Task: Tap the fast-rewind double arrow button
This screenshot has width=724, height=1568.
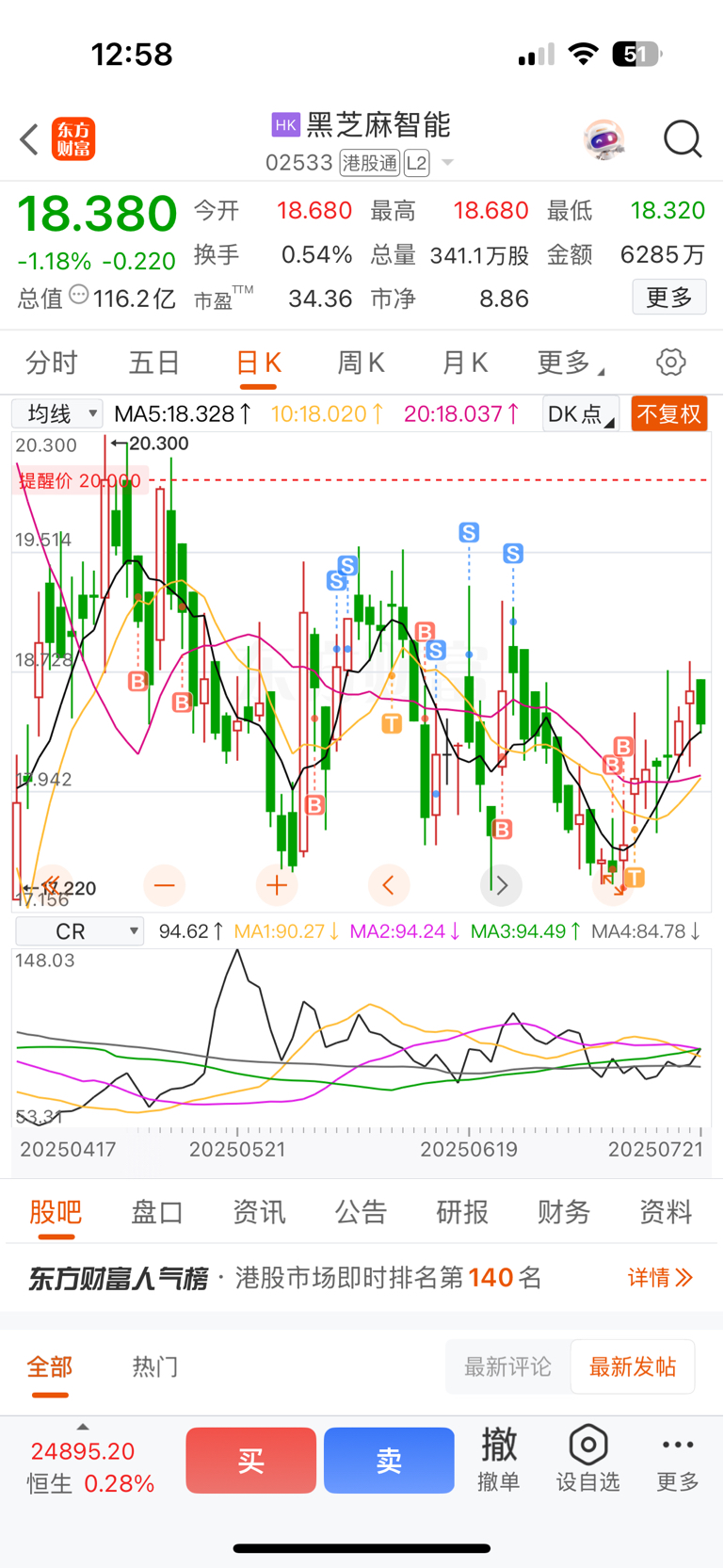Action: tap(52, 885)
